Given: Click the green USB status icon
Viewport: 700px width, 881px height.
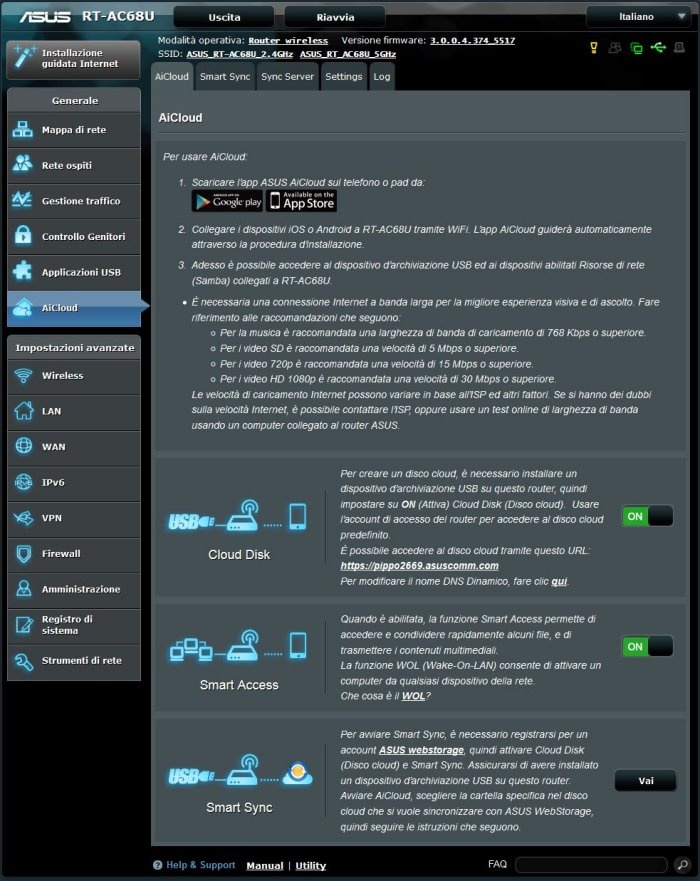Looking at the screenshot, I should 658,48.
